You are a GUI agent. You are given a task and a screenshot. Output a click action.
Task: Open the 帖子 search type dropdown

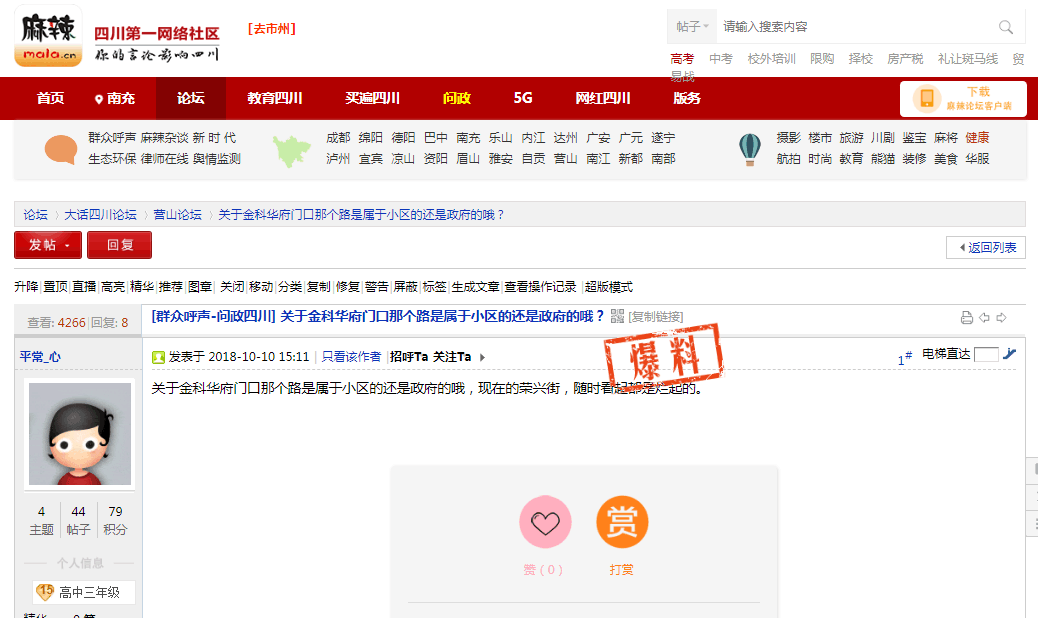click(692, 27)
